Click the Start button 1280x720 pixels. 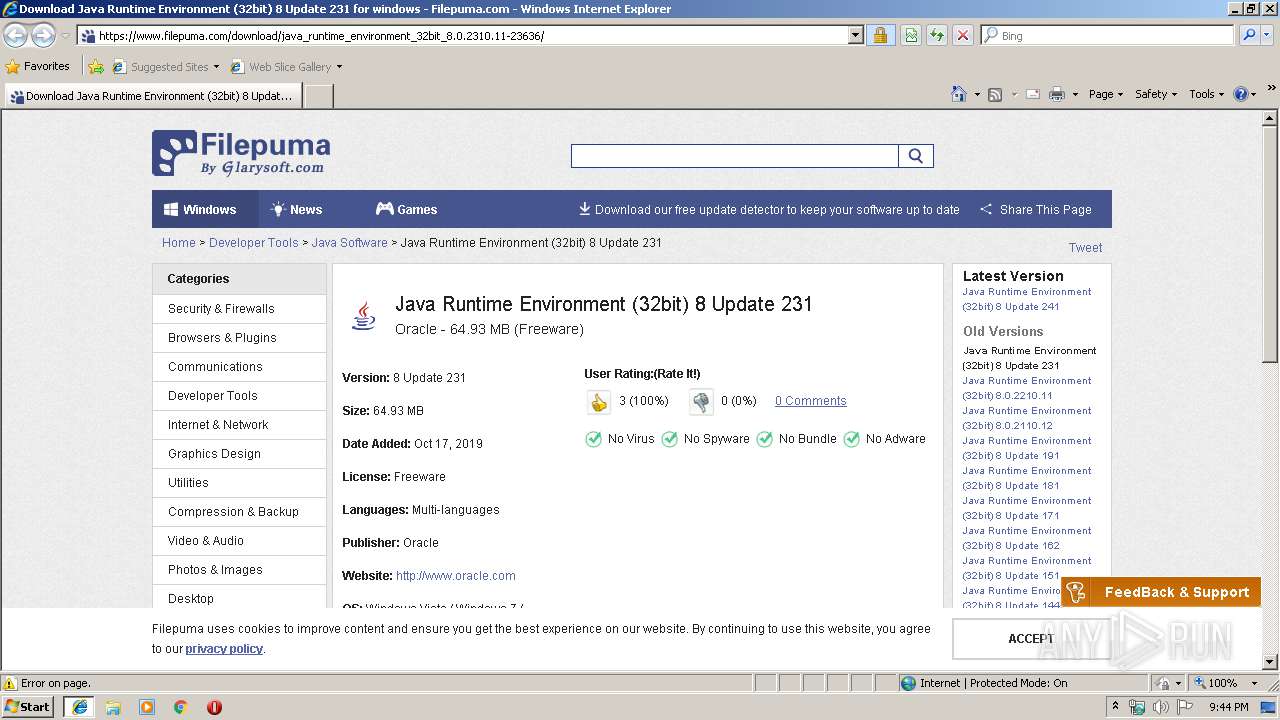click(x=28, y=707)
